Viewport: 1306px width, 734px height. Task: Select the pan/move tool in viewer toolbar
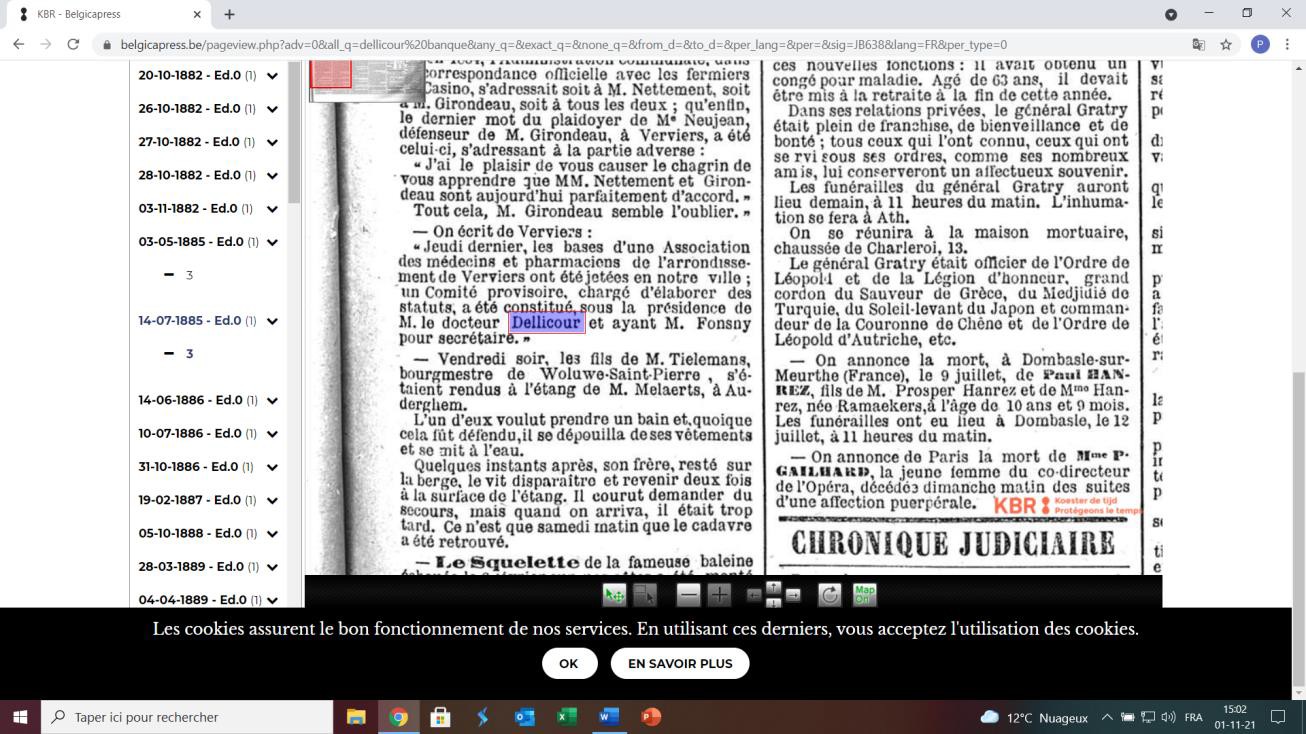click(x=614, y=595)
